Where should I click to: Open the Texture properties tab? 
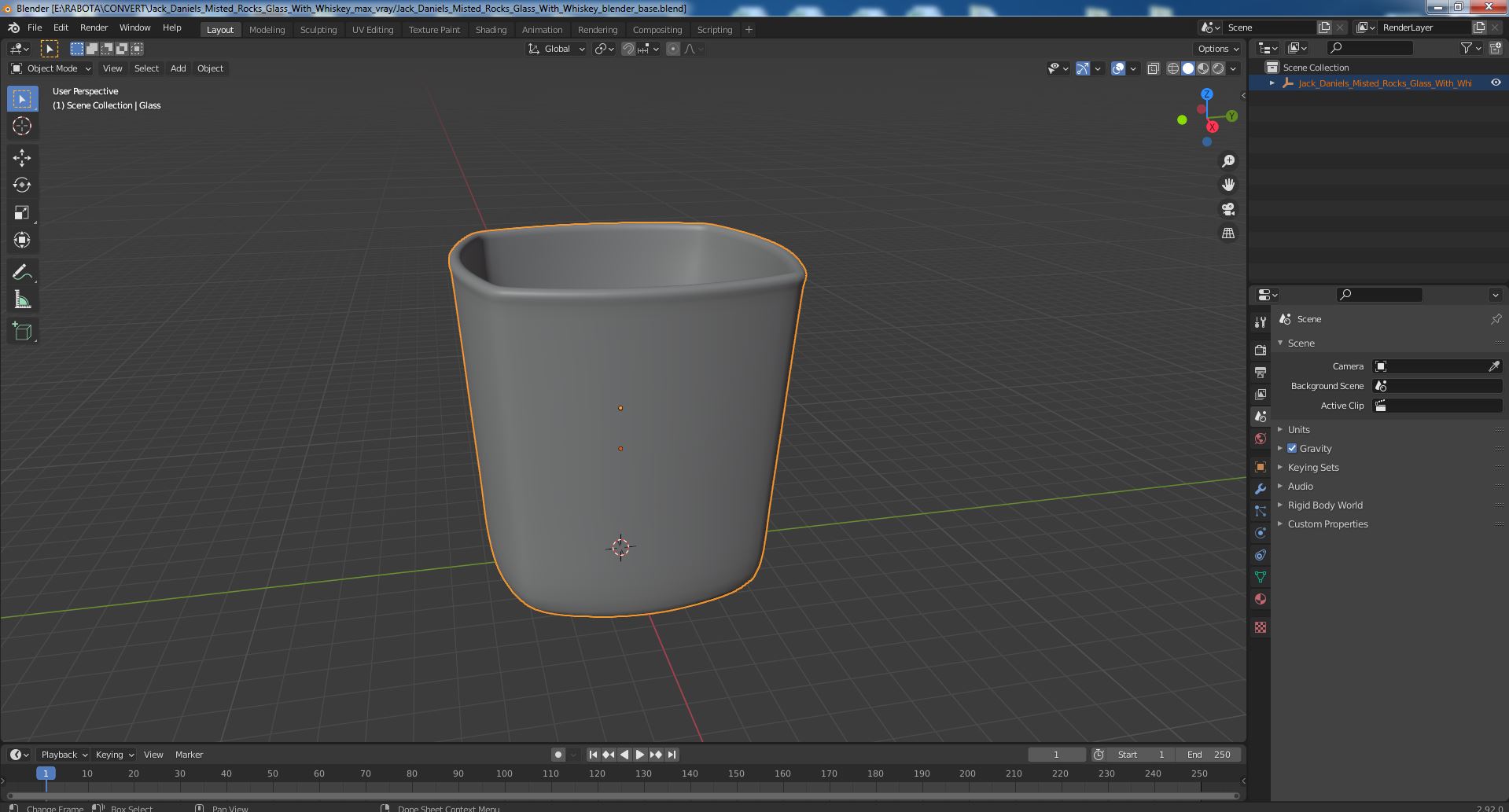pos(1261,627)
